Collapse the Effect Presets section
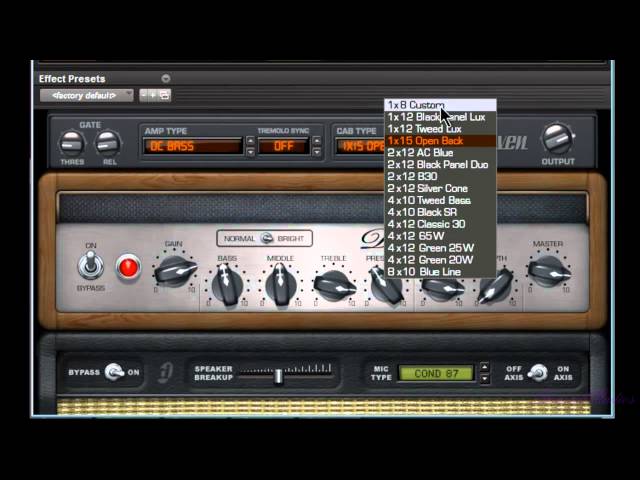 [166, 78]
